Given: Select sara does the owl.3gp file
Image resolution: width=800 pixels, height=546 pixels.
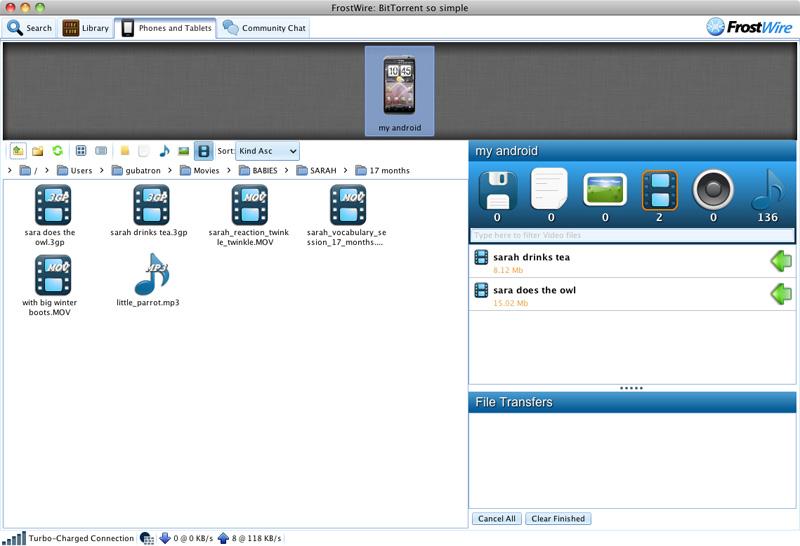Looking at the screenshot, I should 50,215.
